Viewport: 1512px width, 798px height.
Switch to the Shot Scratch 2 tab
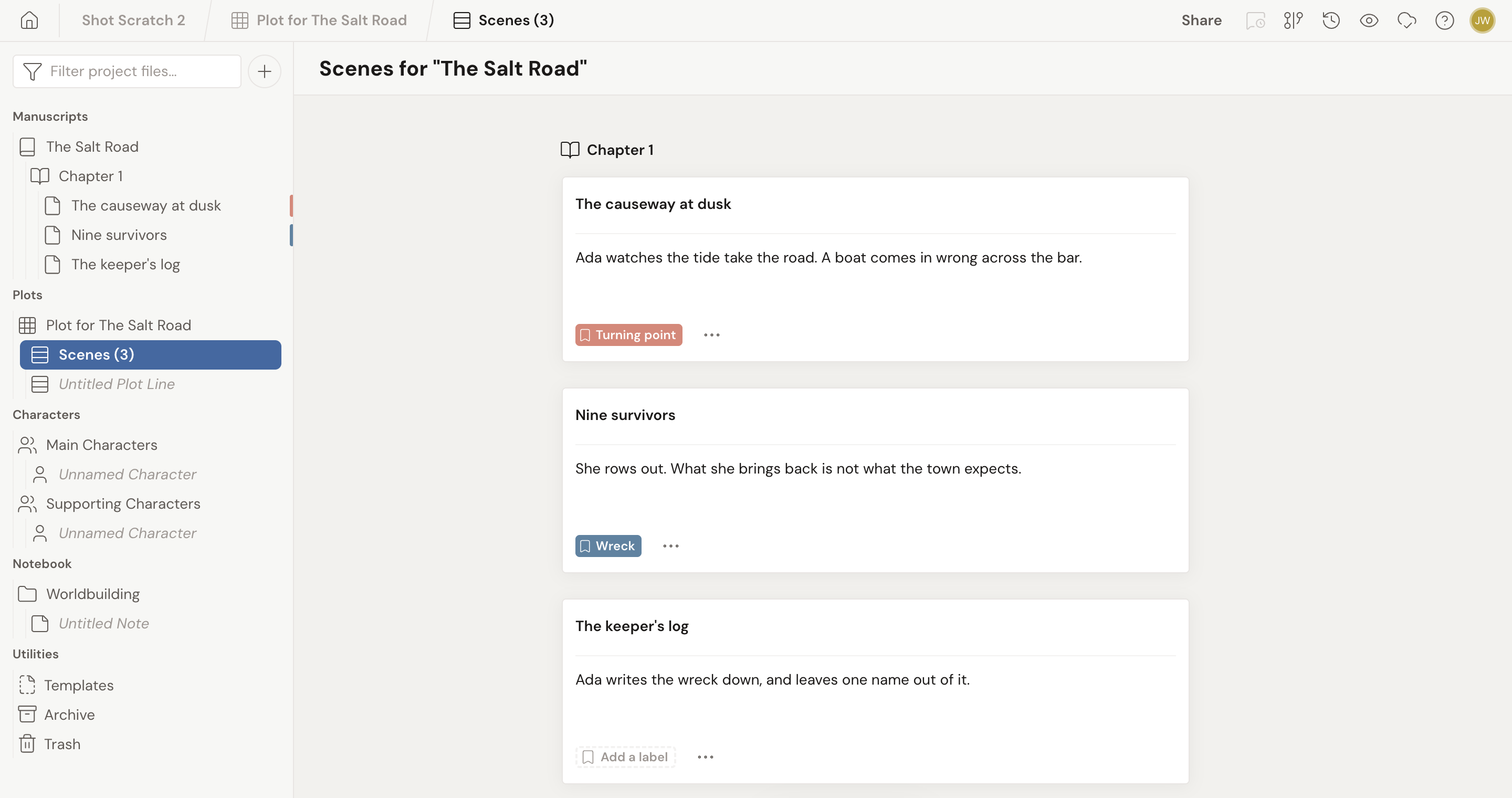click(133, 20)
